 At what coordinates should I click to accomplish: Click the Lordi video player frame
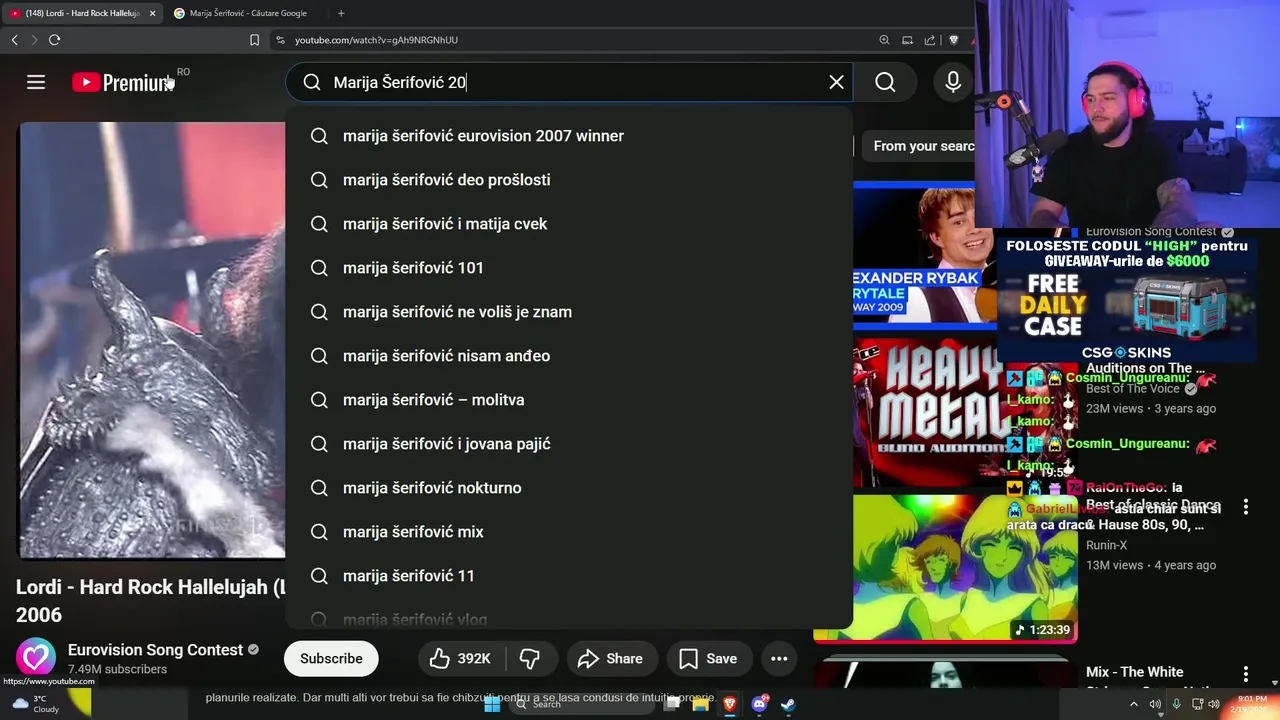(152, 340)
